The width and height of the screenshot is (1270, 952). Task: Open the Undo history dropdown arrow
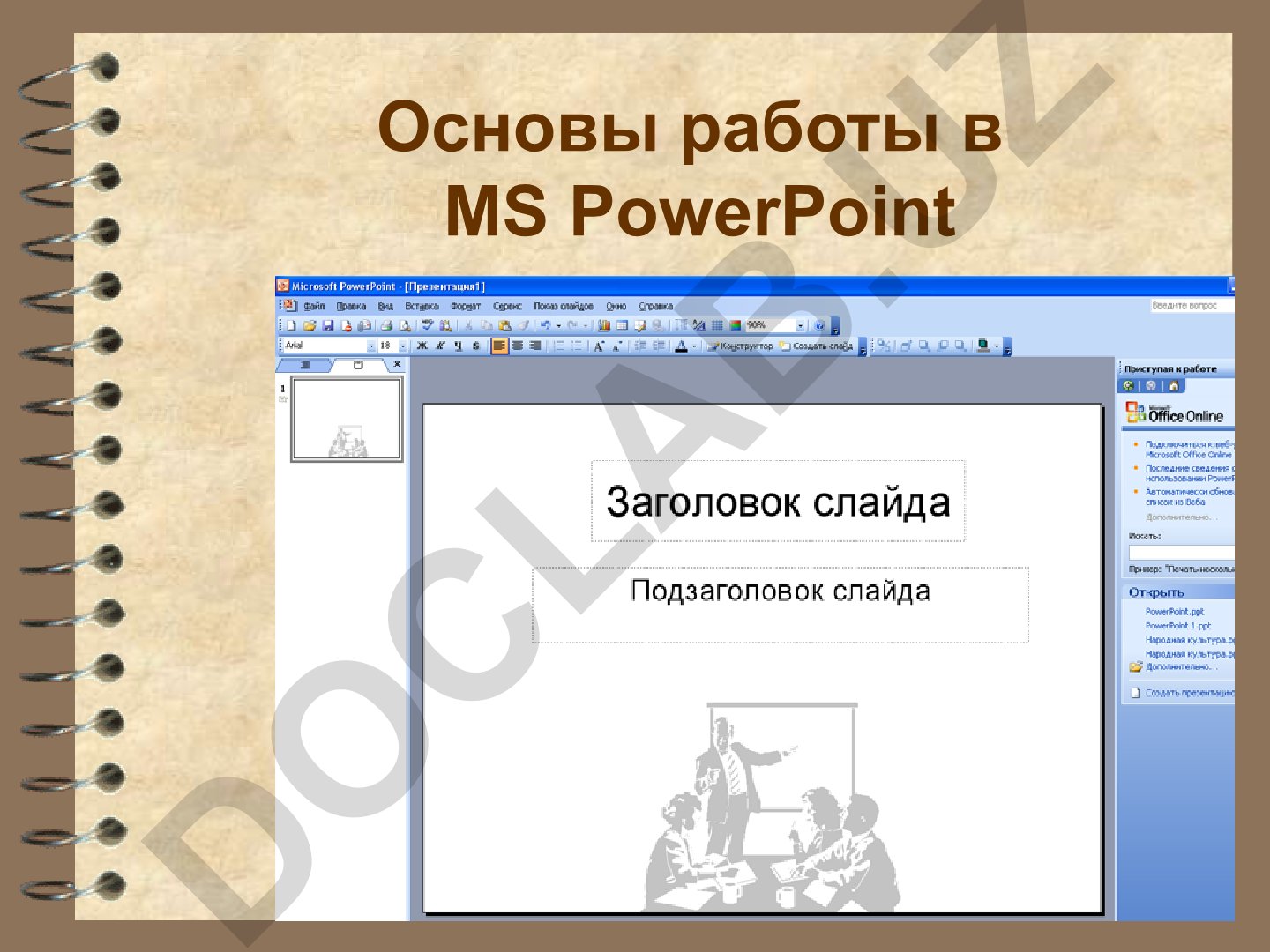pos(559,325)
